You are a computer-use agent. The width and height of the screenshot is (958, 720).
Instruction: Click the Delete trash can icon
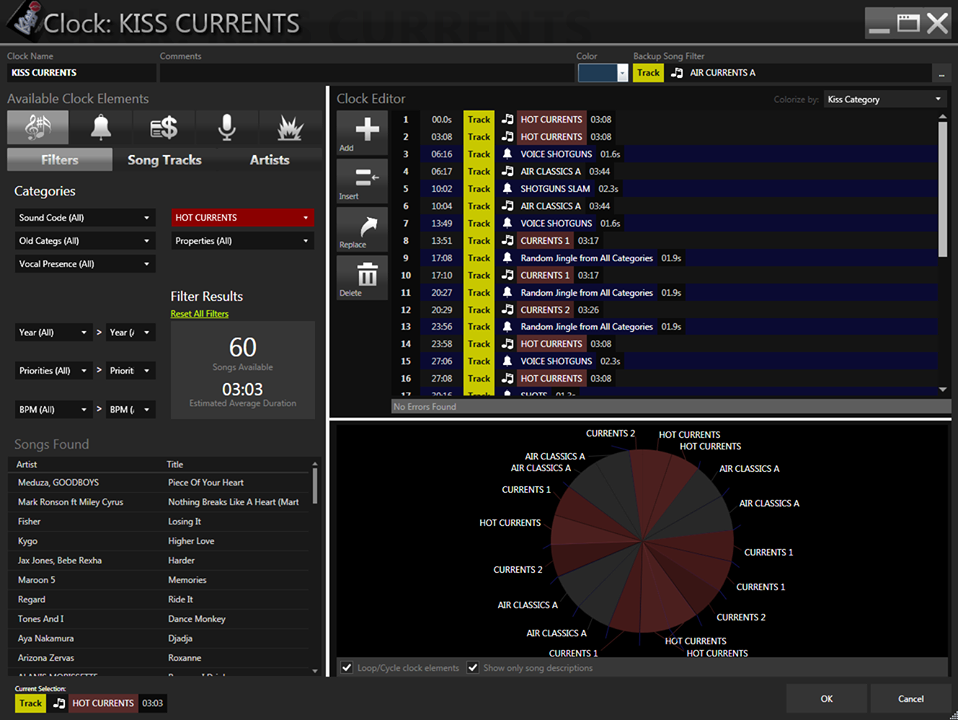pos(362,277)
